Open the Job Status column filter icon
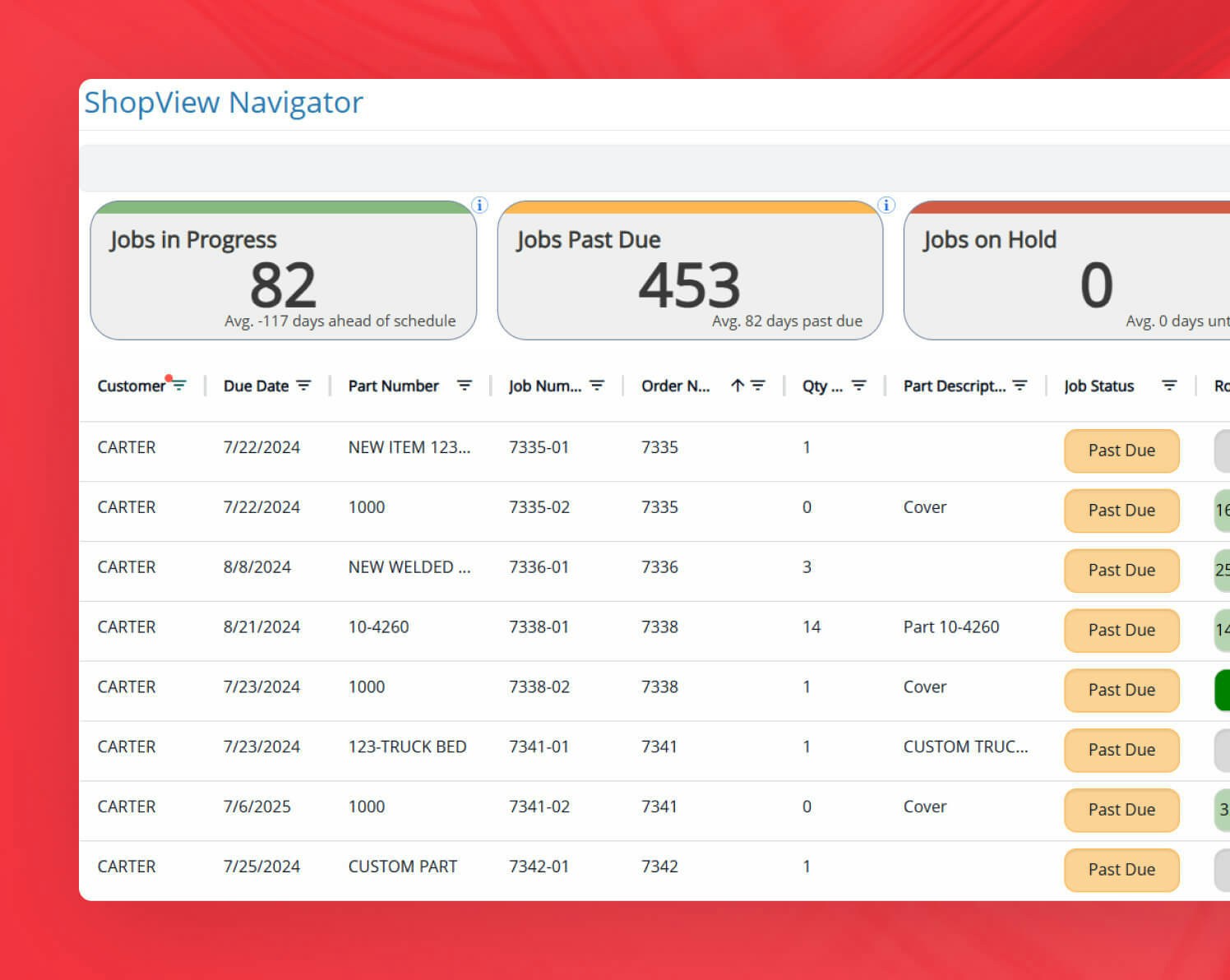Viewport: 1230px width, 980px height. click(1169, 386)
